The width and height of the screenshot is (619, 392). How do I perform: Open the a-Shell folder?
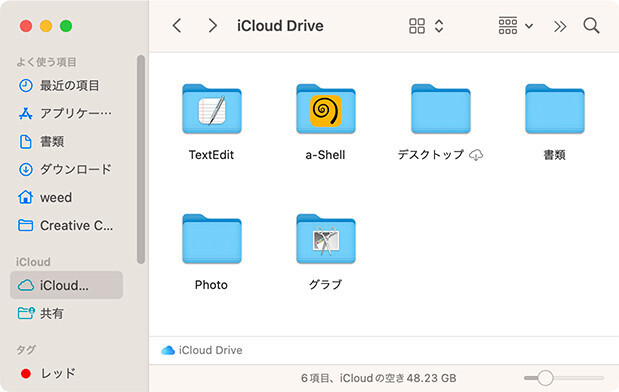point(326,109)
